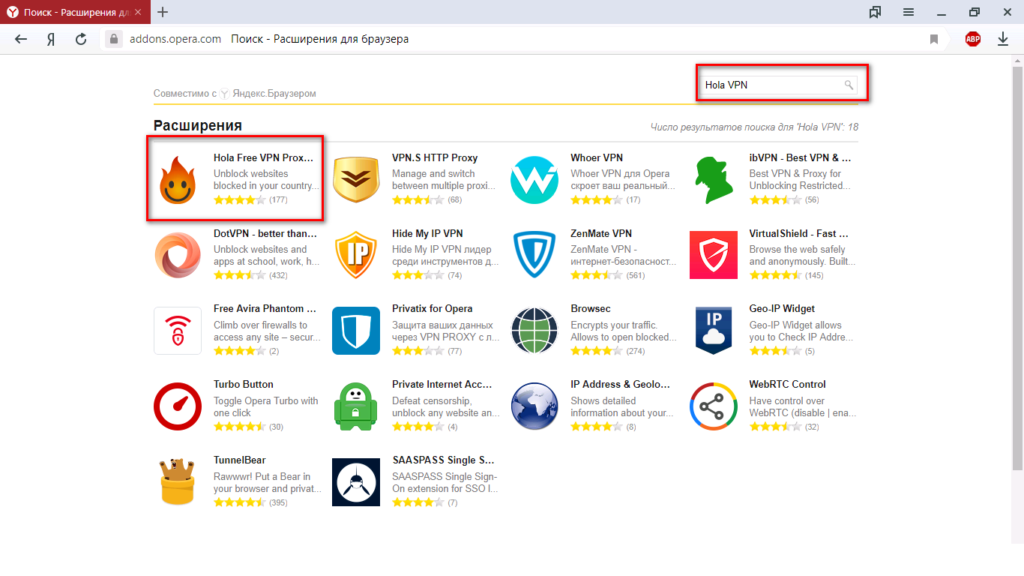Viewport: 1024px width, 576px height.
Task: Open the downloads arrow icon
Action: click(1003, 39)
